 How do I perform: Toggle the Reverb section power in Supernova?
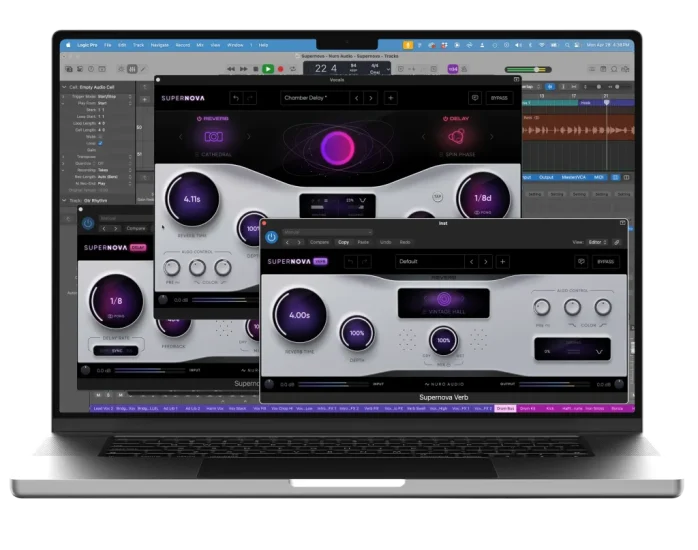[199, 119]
